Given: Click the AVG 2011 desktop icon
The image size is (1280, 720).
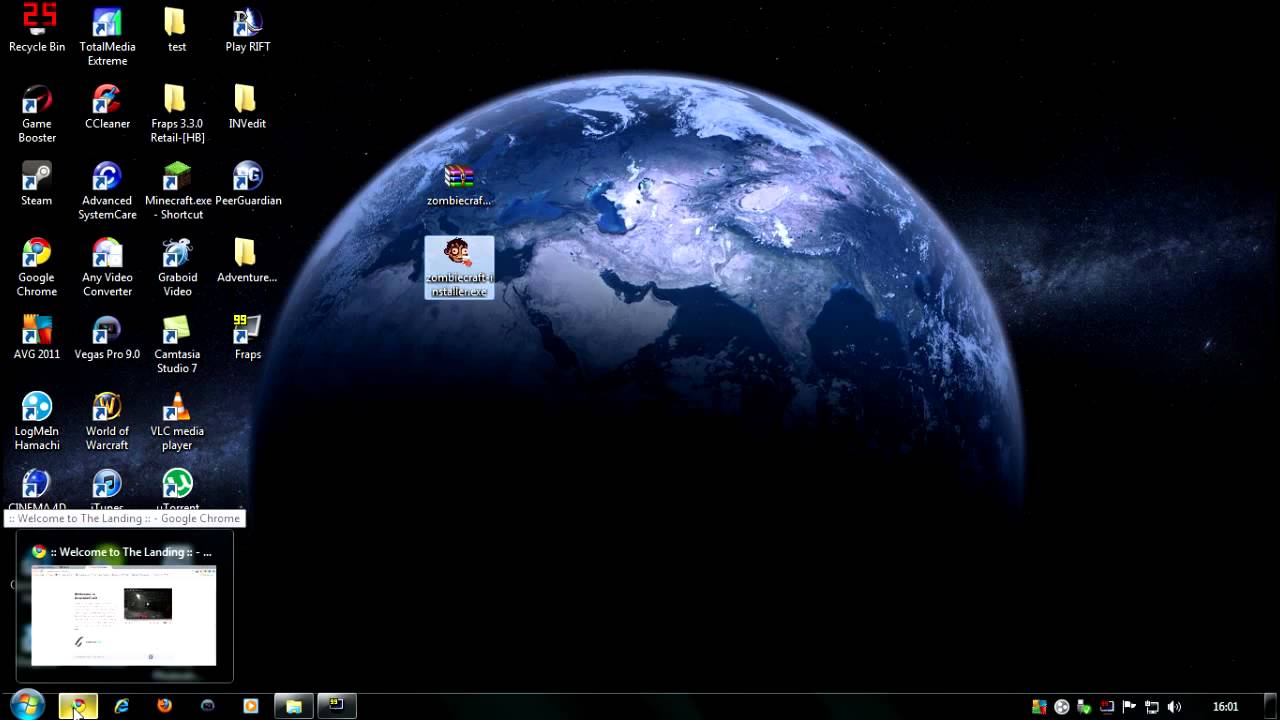Looking at the screenshot, I should click(x=37, y=338).
